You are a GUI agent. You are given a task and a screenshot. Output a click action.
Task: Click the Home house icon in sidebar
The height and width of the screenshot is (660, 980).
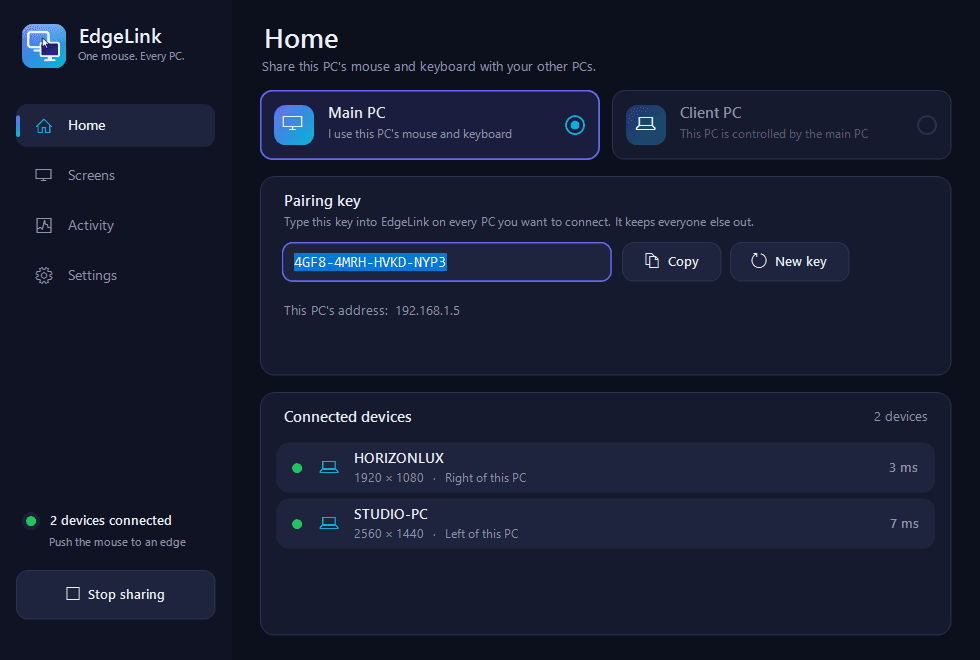click(x=44, y=126)
